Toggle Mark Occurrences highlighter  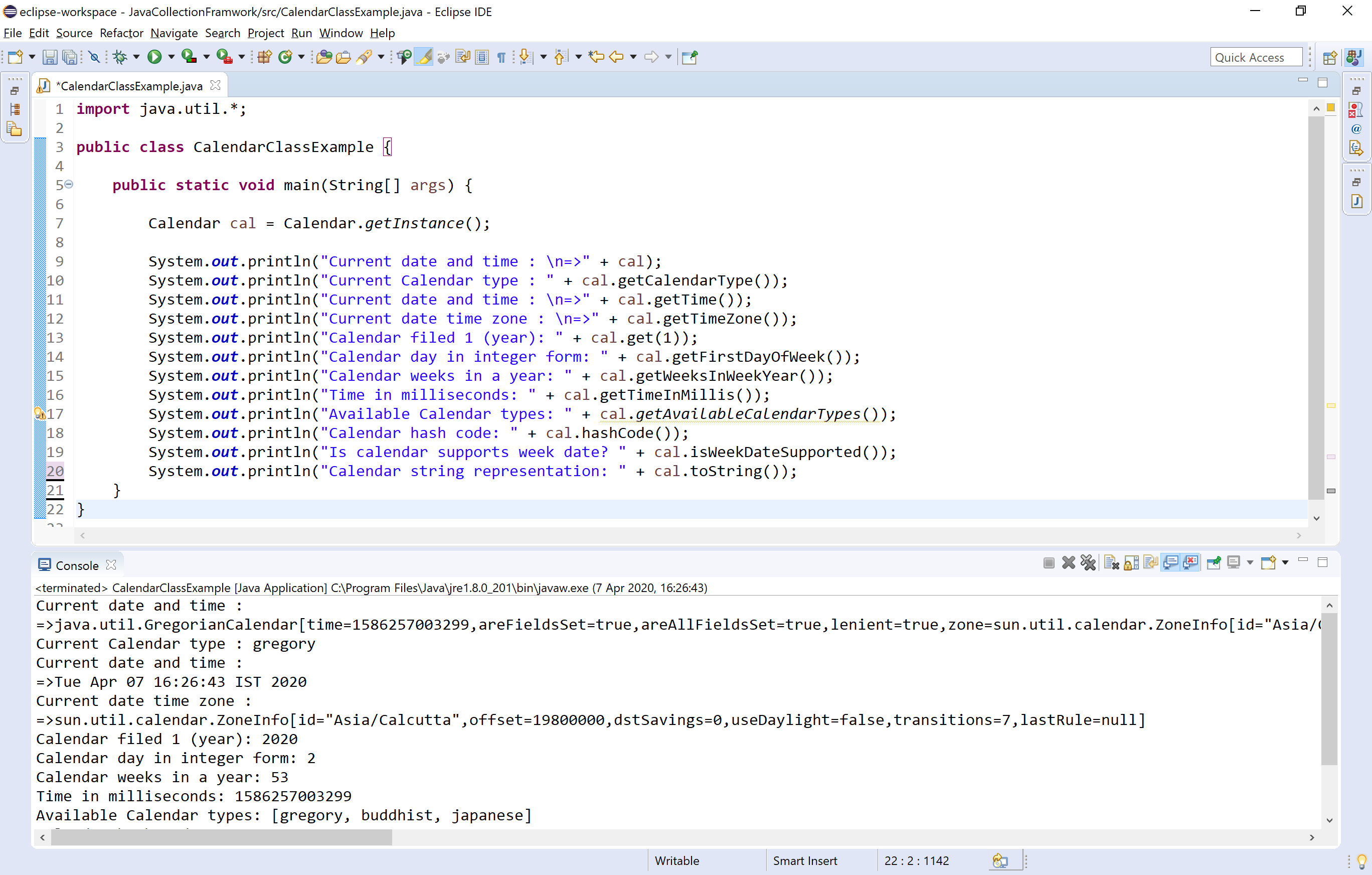tap(424, 57)
